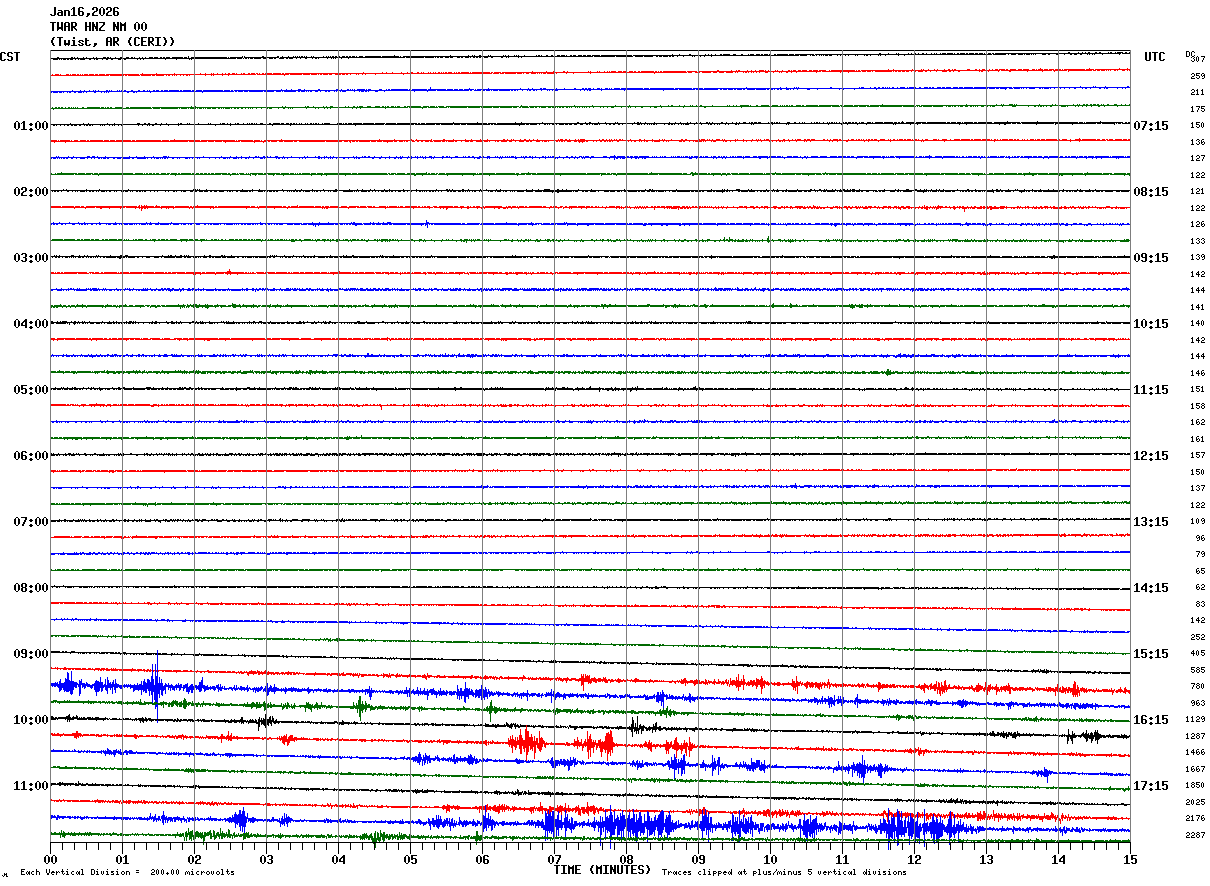Click the DC value 259
This screenshot has width=1210, height=886.
[1197, 76]
